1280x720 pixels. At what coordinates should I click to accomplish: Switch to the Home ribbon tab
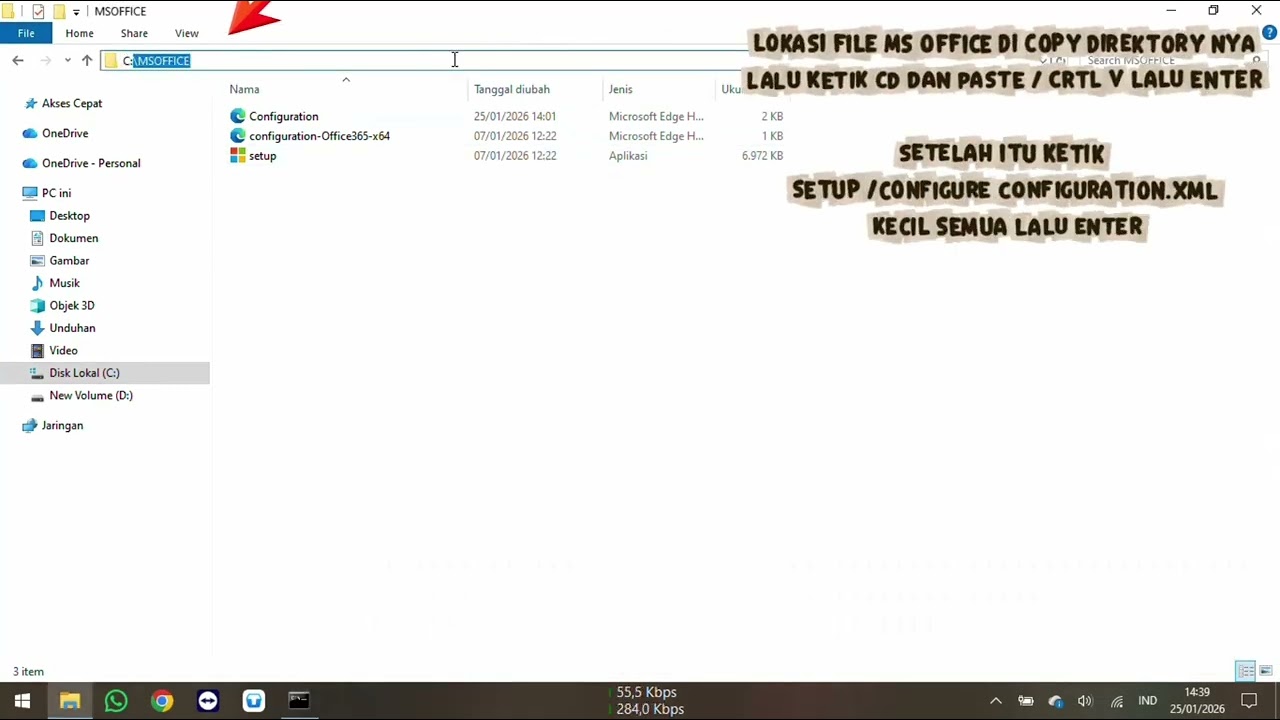point(79,33)
